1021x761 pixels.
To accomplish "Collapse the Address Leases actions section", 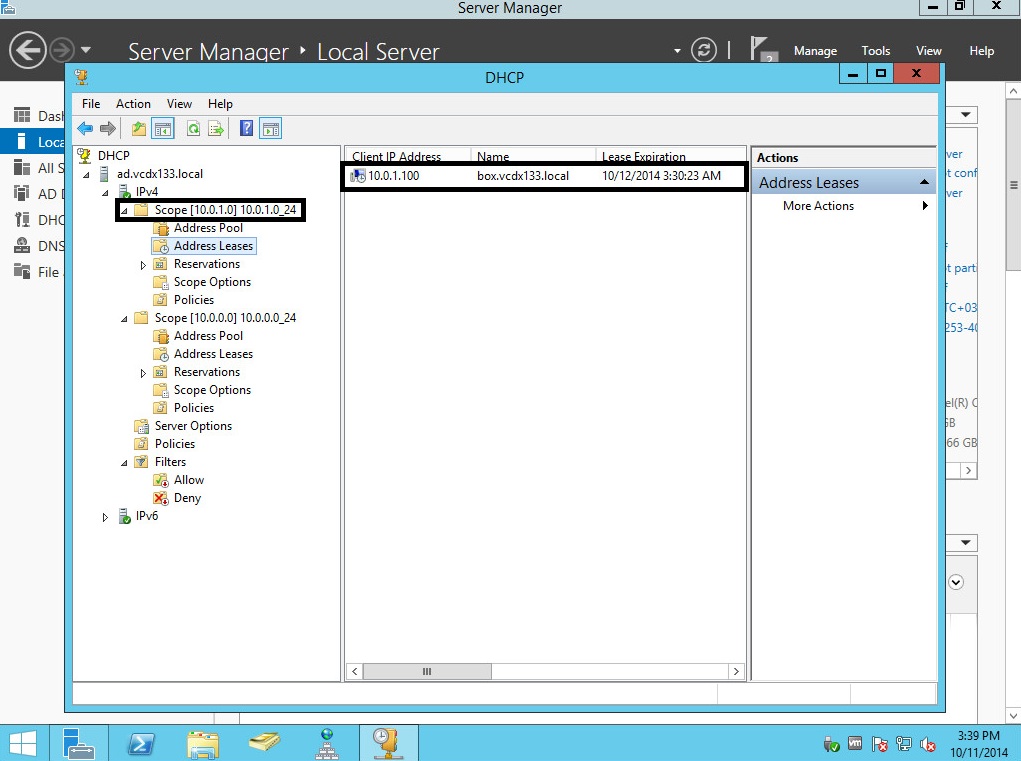I will pyautogui.click(x=924, y=182).
